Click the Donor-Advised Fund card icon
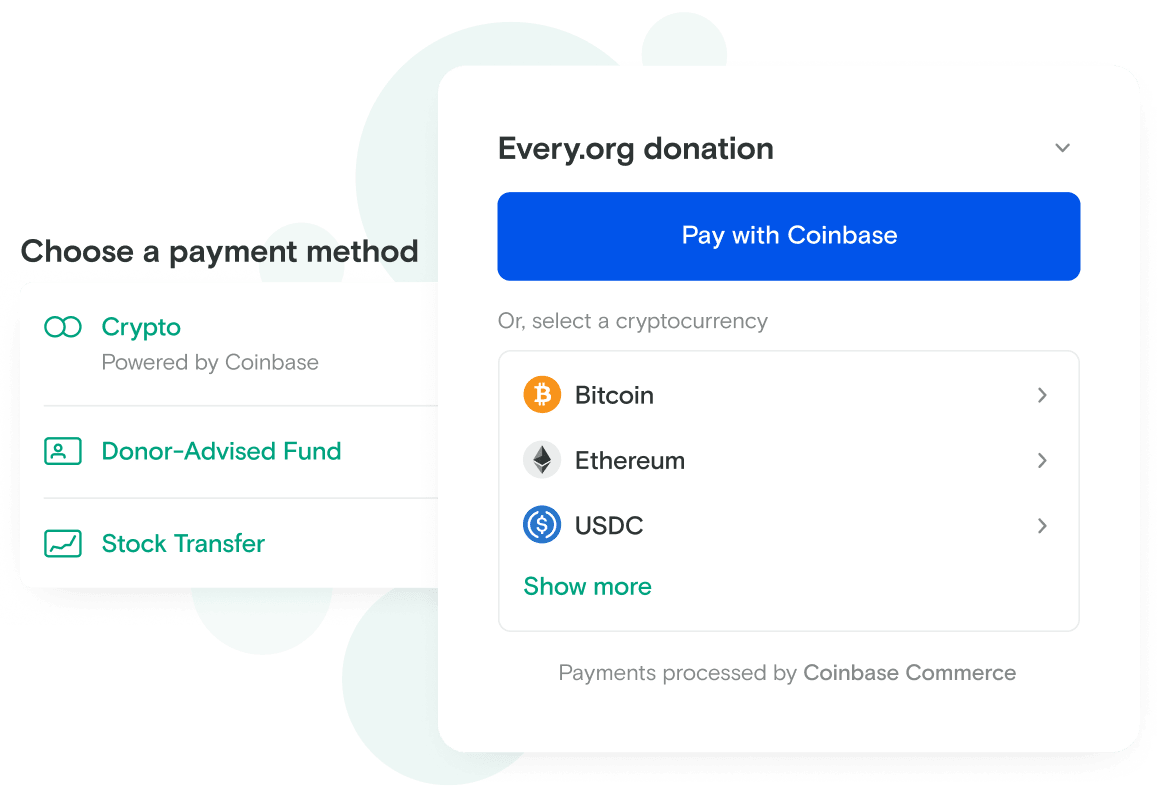The height and width of the screenshot is (800, 1160). coord(63,451)
